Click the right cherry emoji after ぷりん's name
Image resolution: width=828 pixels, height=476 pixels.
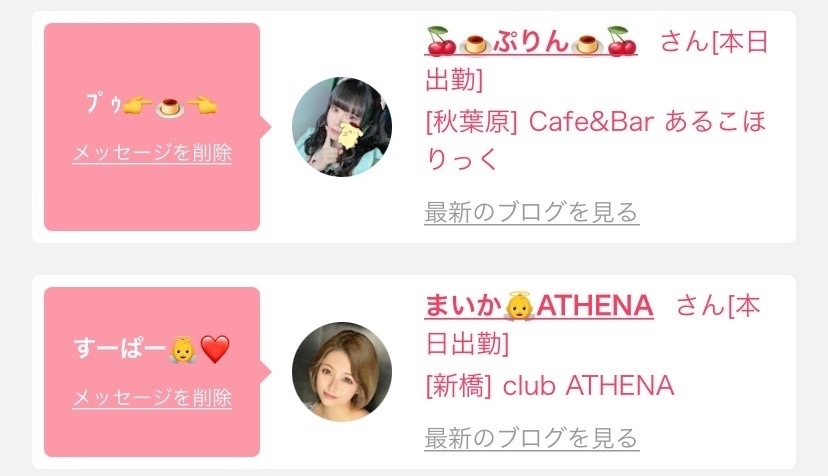[x=622, y=41]
